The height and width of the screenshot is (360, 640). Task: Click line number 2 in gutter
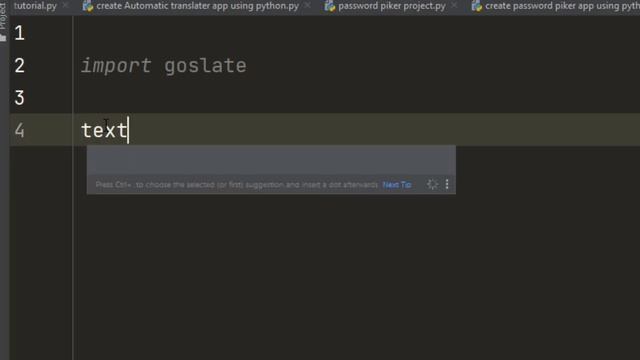pos(19,65)
